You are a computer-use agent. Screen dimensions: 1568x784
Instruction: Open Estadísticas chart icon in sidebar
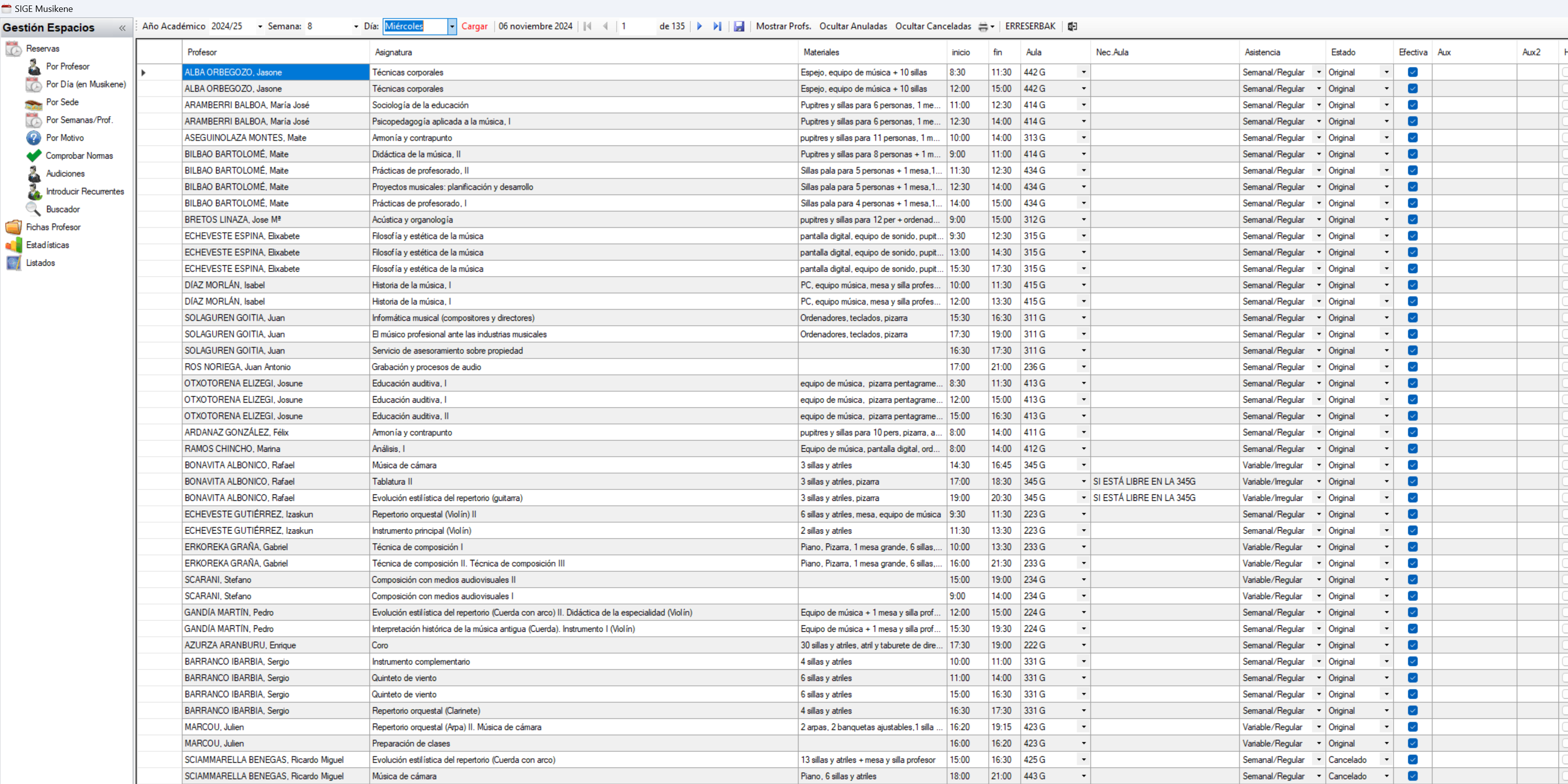[13, 244]
